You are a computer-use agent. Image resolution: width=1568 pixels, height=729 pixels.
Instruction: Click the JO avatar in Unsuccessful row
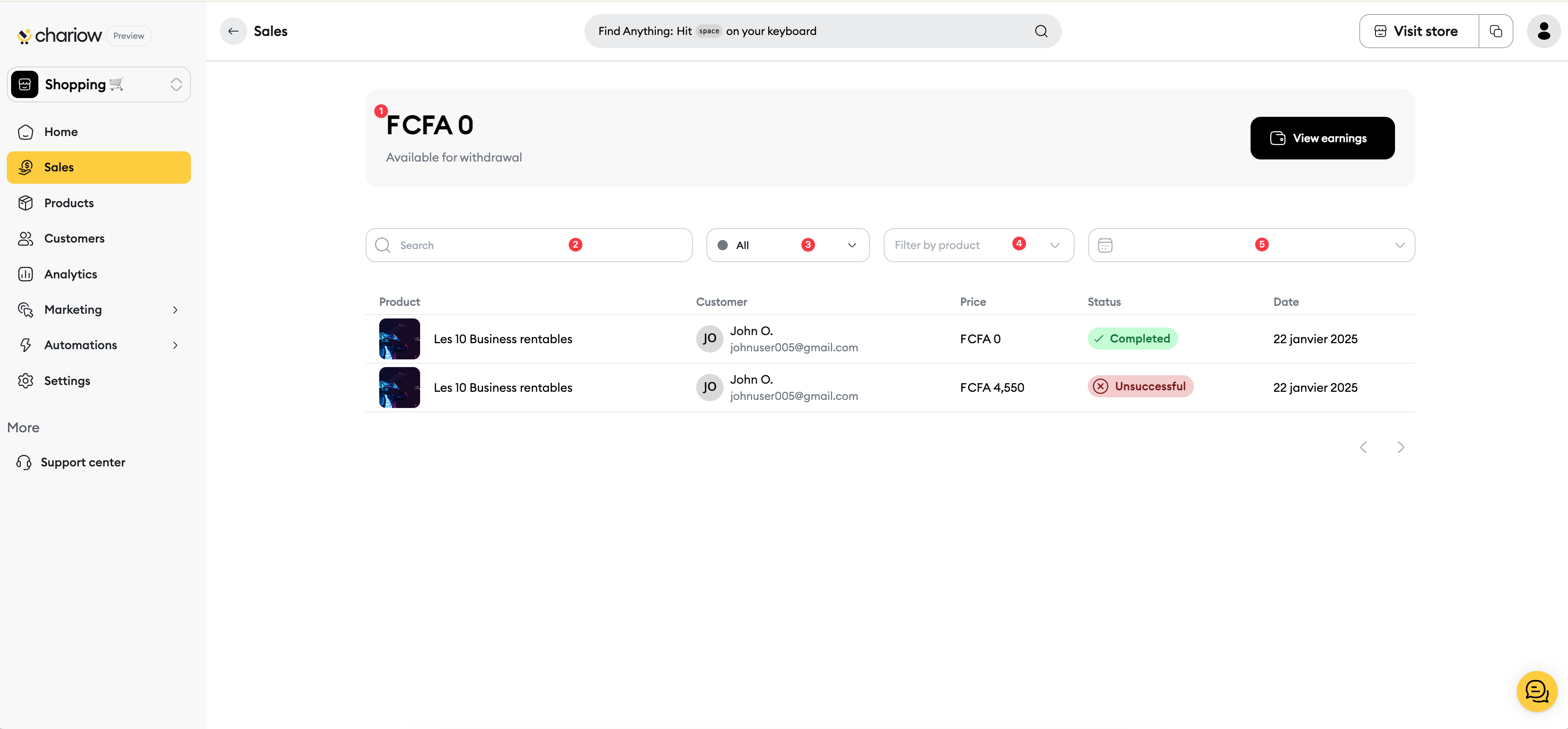(709, 388)
